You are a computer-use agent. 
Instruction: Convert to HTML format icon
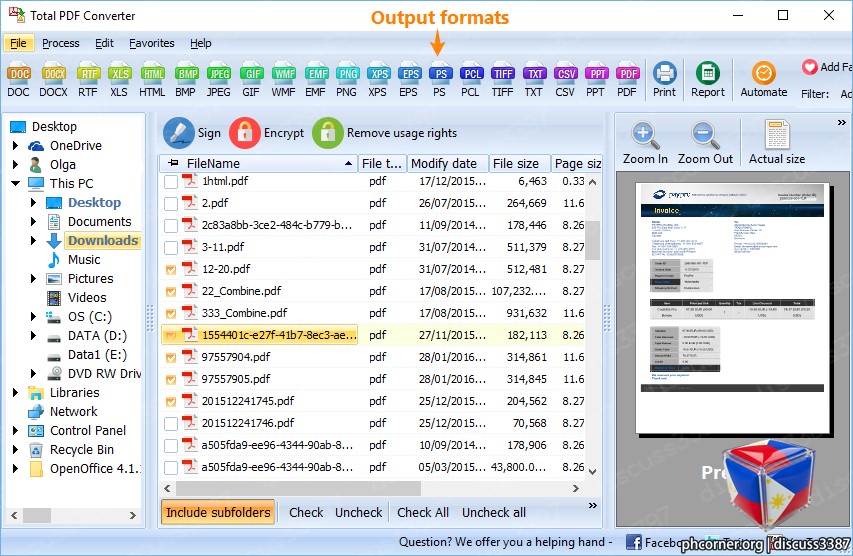coord(152,80)
